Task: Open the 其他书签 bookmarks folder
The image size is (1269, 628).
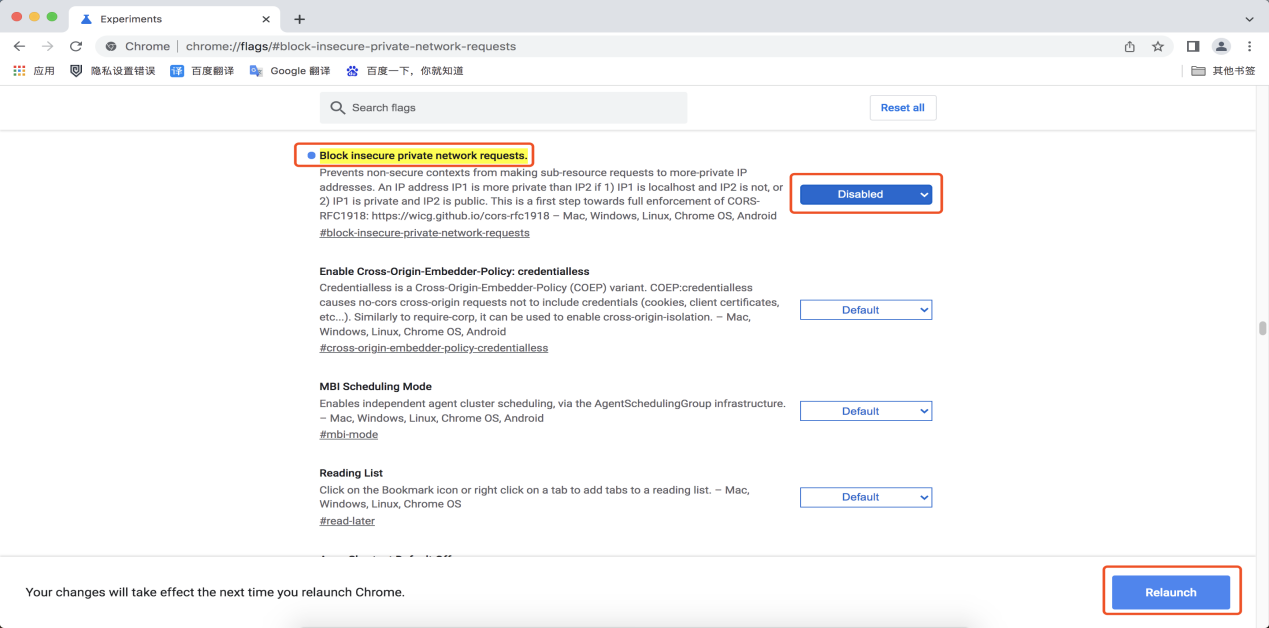Action: click(x=1223, y=71)
